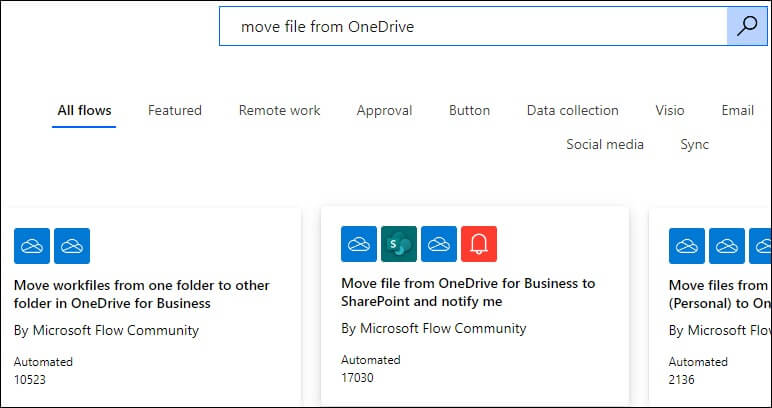Select the All flows tab
Screen dimensions: 772x408
[x=84, y=110]
